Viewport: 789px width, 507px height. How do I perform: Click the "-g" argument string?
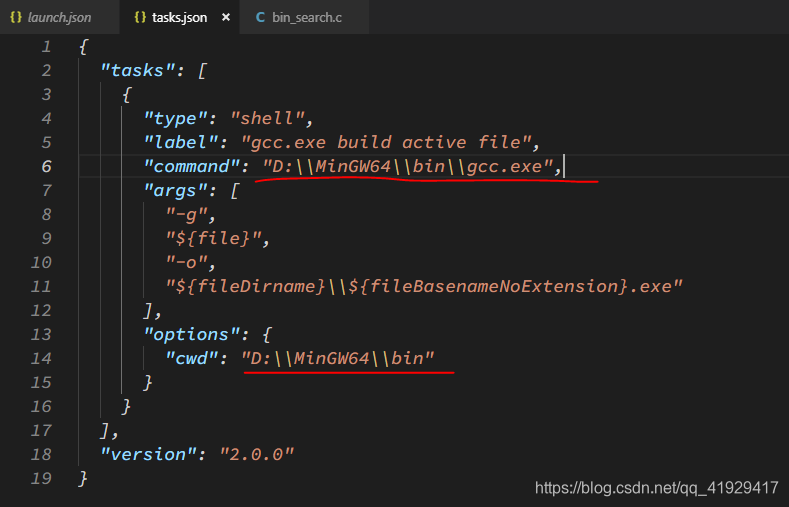point(187,215)
